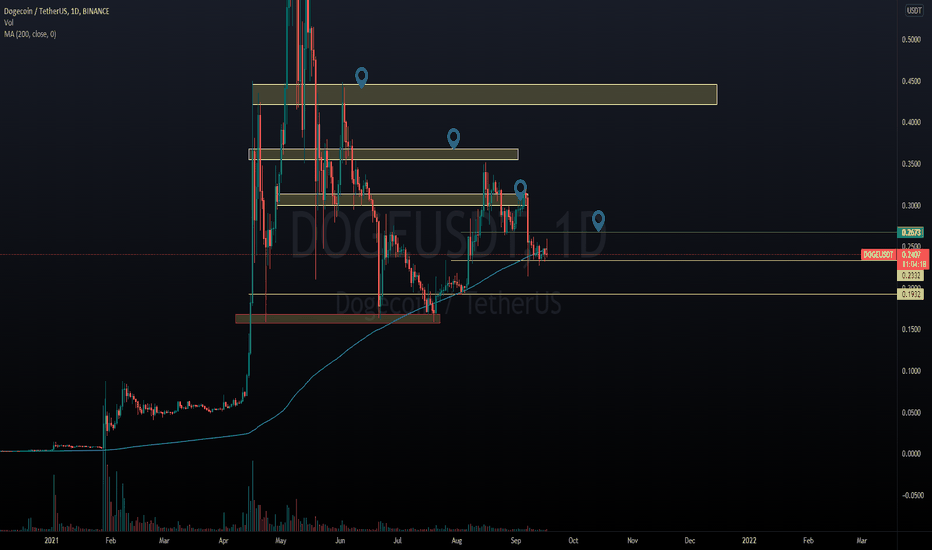Screen dimensions: 932x550
Task: Click the 0.4000 price axis label
Action: pos(911,122)
